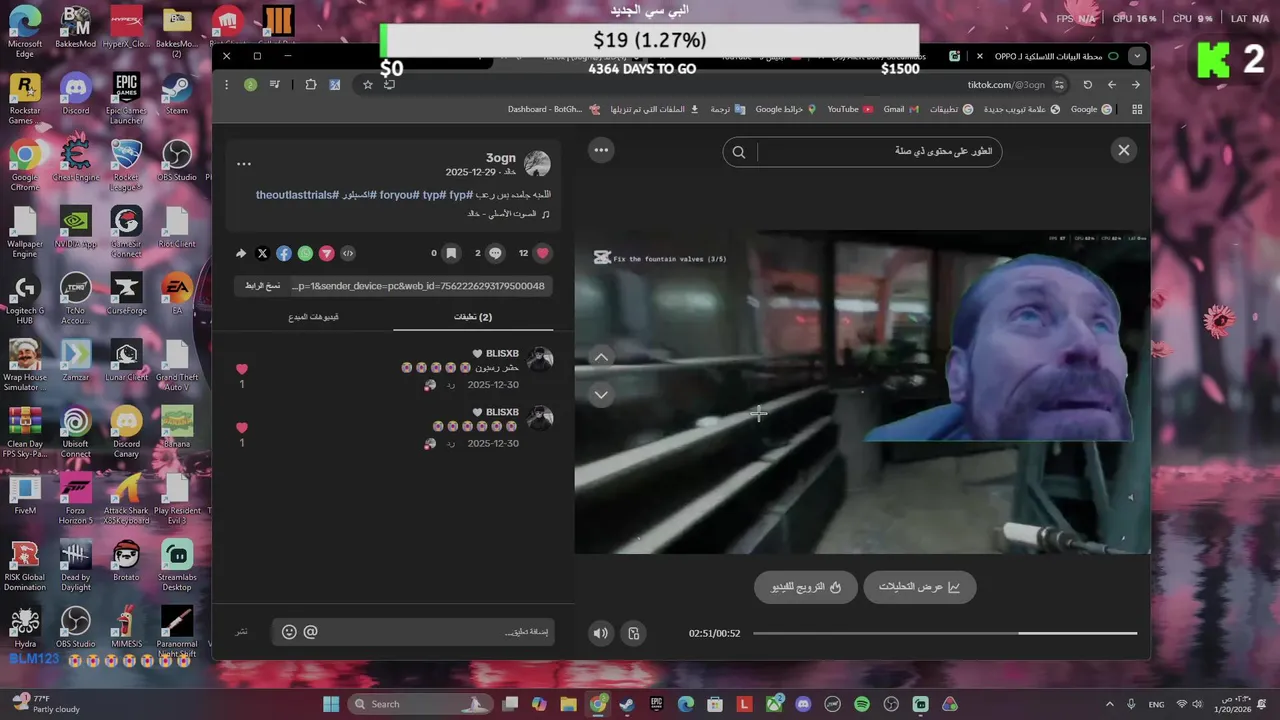Show hidden system tray icons

click(1109, 704)
